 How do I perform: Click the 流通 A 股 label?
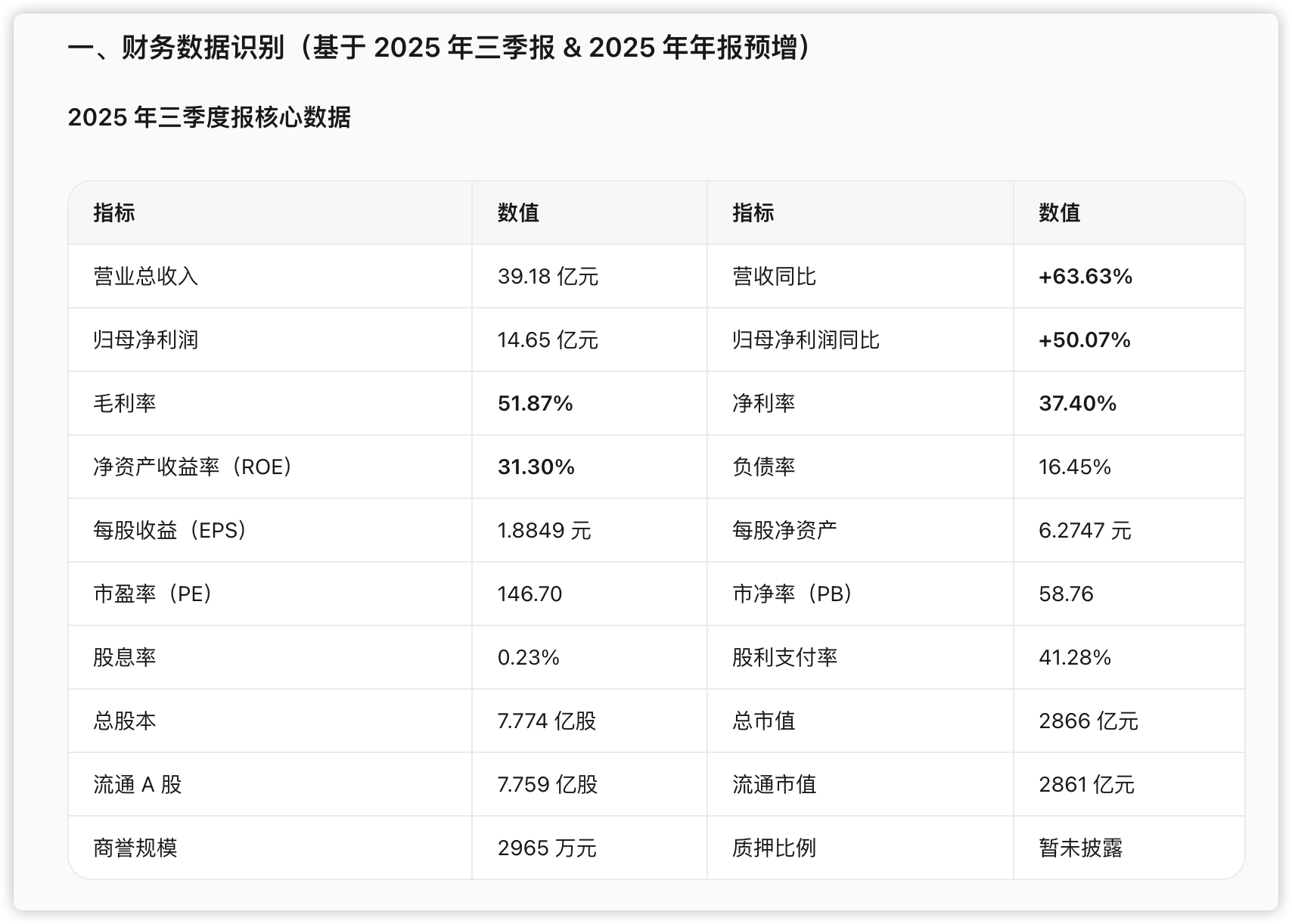pyautogui.click(x=138, y=784)
